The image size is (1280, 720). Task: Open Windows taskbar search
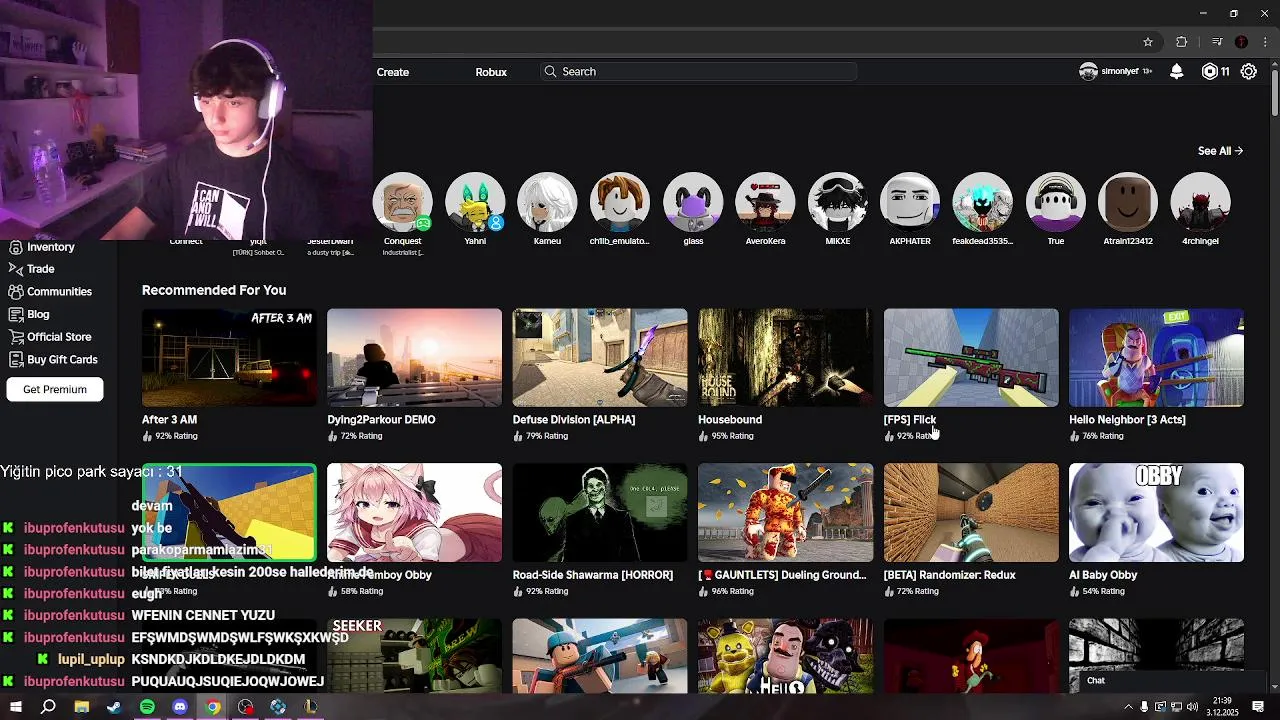pyautogui.click(x=48, y=707)
